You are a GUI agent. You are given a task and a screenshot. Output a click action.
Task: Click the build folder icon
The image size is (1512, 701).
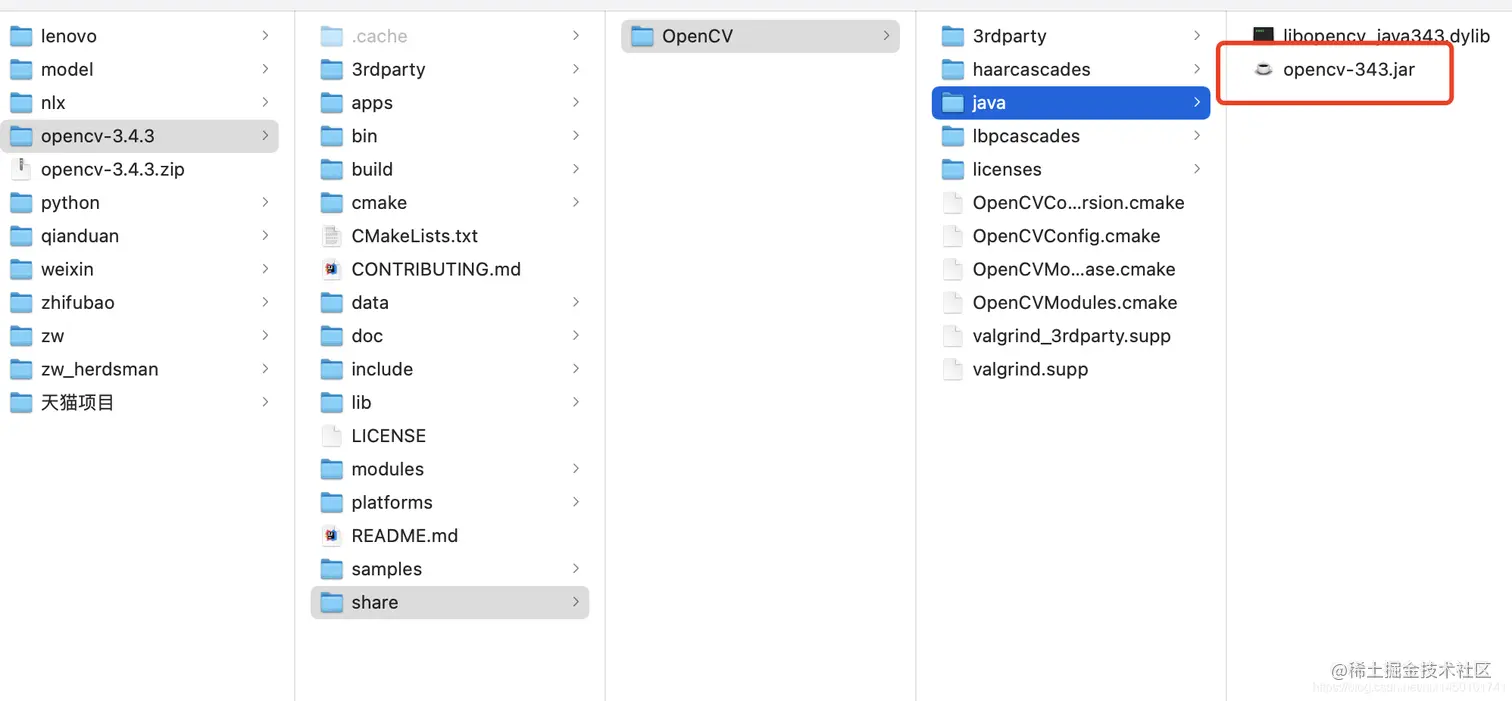332,169
